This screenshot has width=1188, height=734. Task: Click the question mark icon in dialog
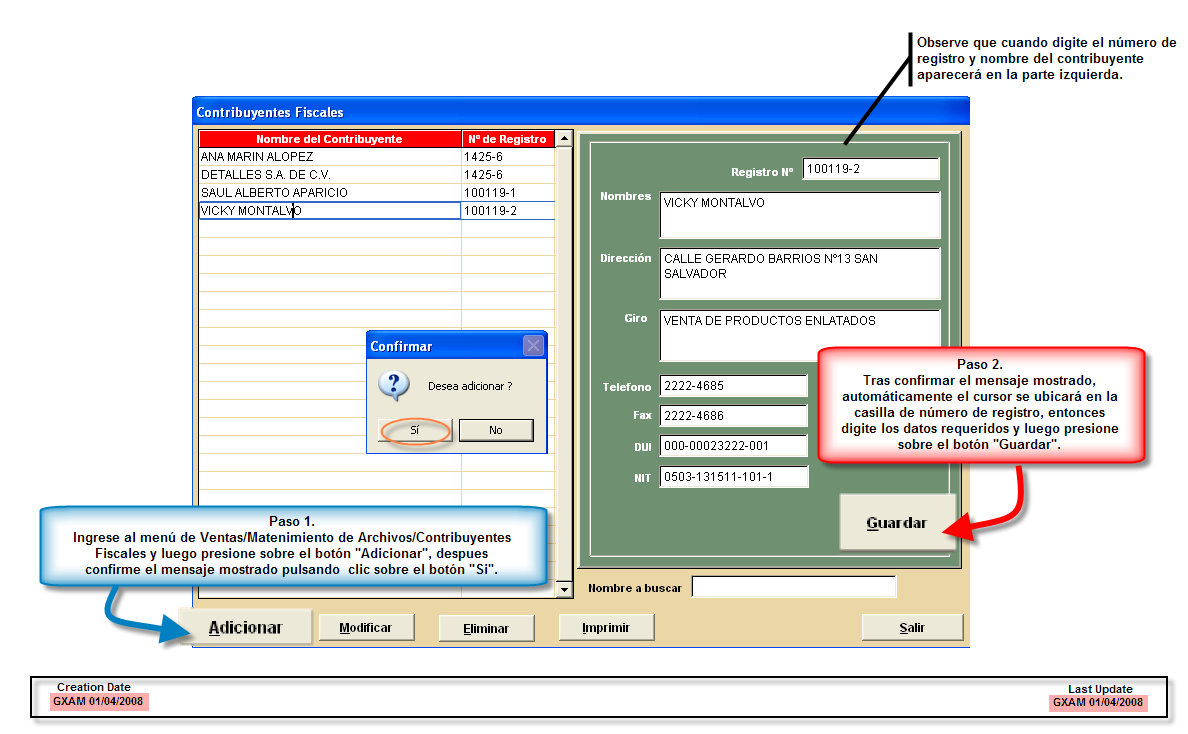[x=396, y=385]
